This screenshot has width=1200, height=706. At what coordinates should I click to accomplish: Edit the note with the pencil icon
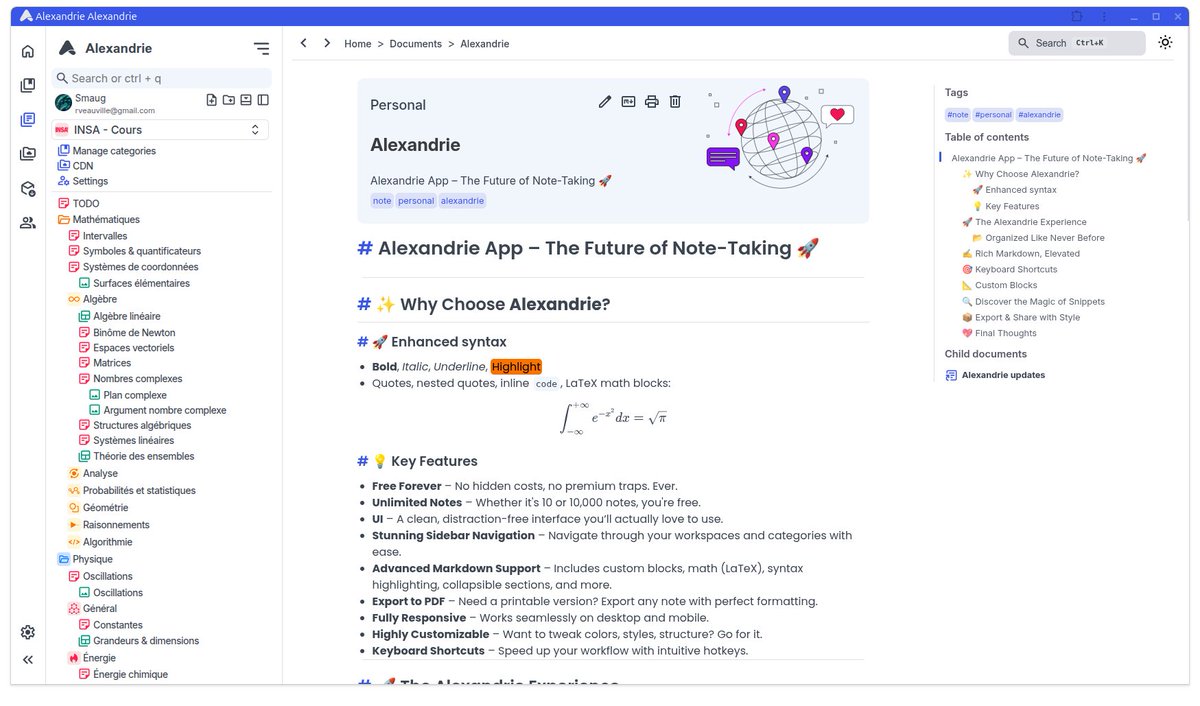[605, 101]
